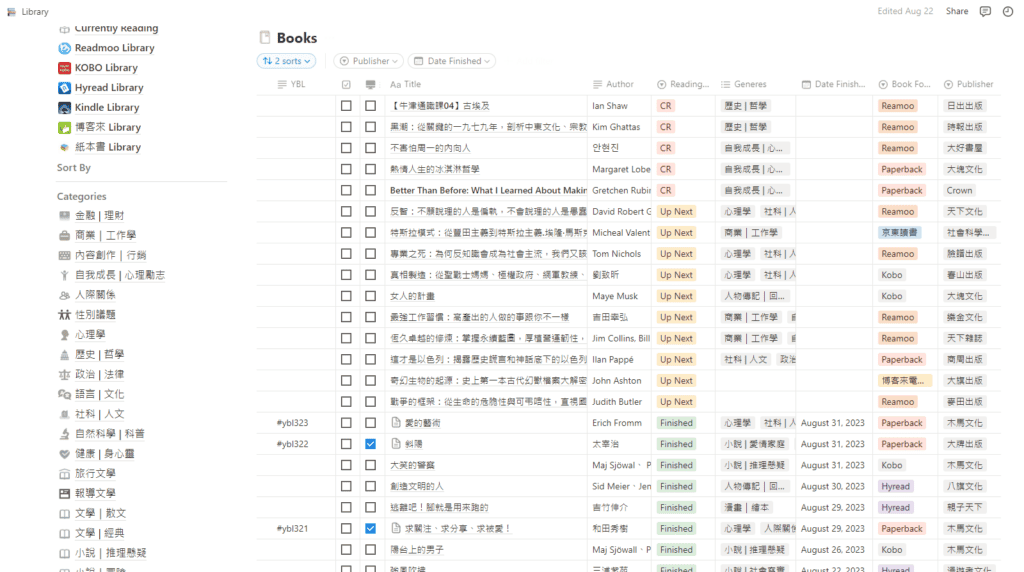Open the 心理學 category link
Screen dimensions: 1024x572
pos(90,335)
